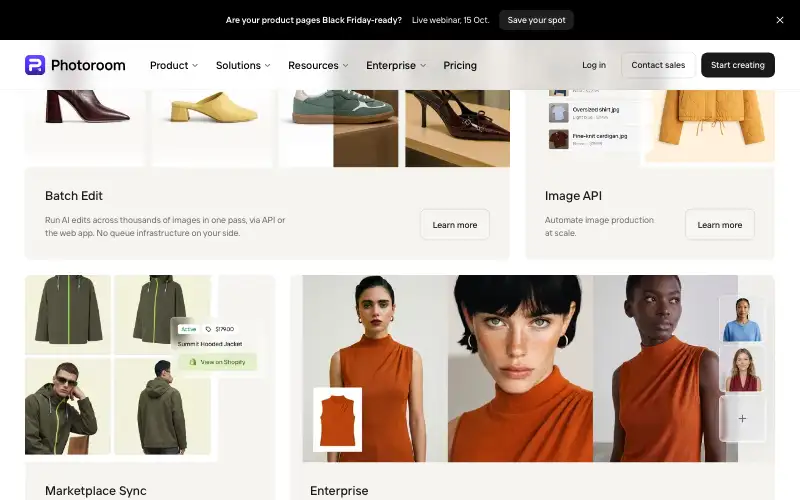Click the yellow mule shoe image

tap(212, 106)
